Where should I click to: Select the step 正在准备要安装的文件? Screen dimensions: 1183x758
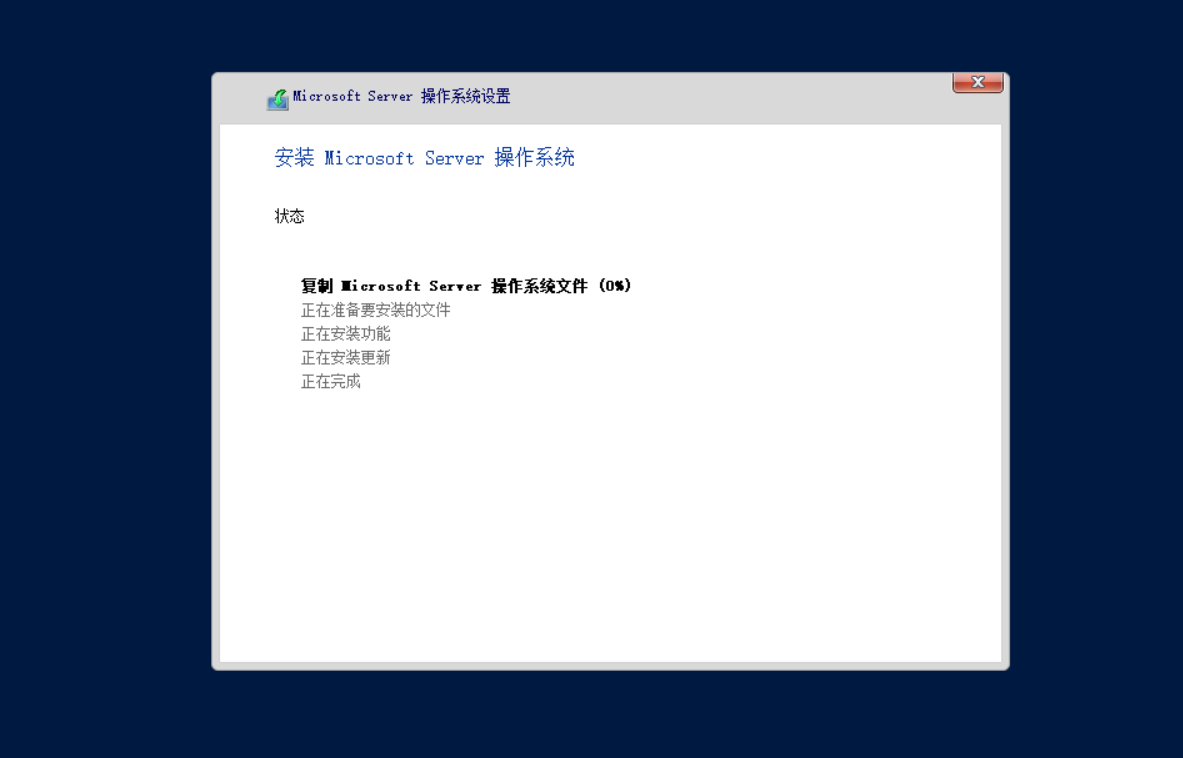pyautogui.click(x=375, y=310)
